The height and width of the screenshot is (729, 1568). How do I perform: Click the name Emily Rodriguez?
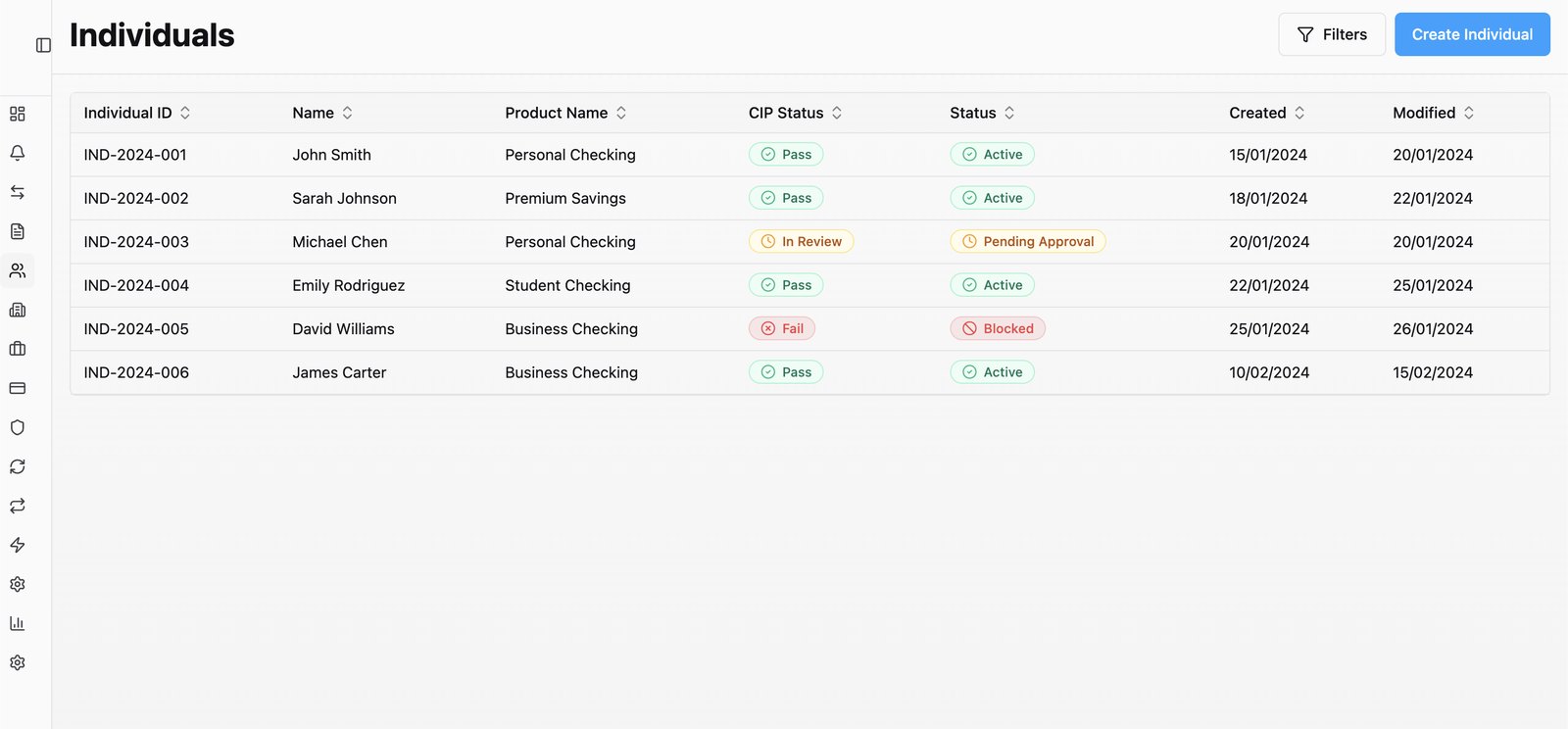pyautogui.click(x=348, y=285)
